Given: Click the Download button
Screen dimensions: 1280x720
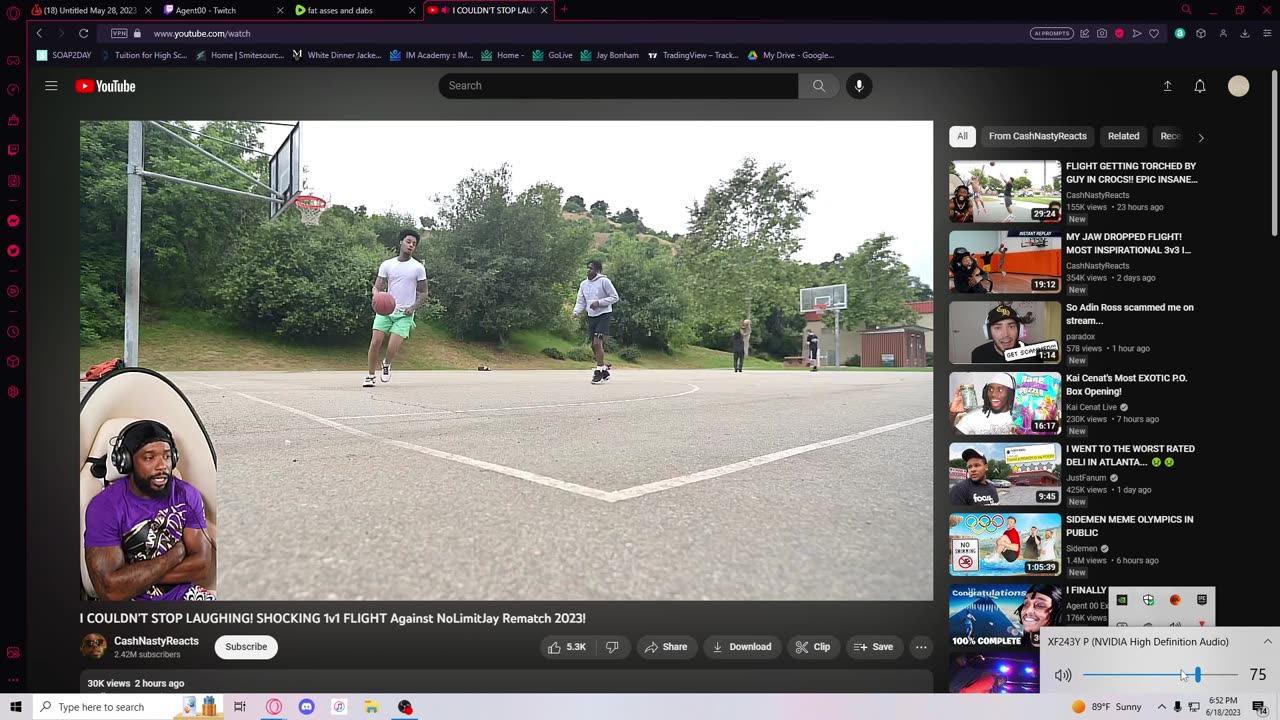Looking at the screenshot, I should tap(741, 647).
